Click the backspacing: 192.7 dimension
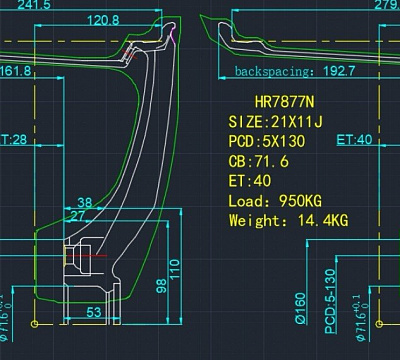The height and width of the screenshot is (360, 400). (x=295, y=71)
